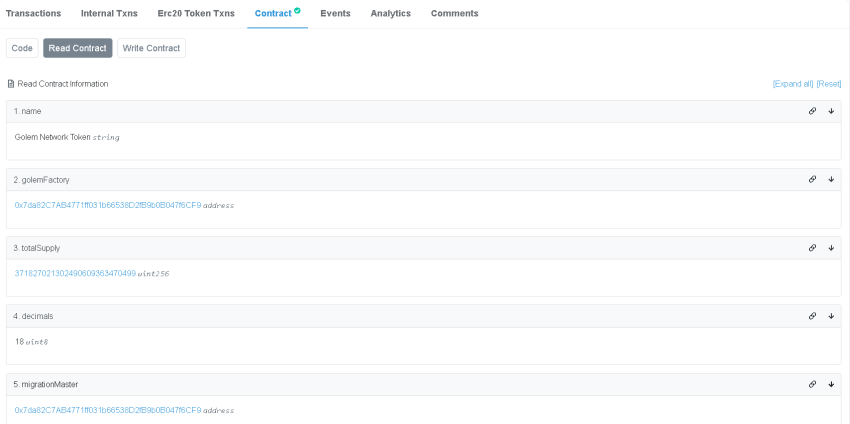
Task: Go to the Events tab
Action: tap(336, 14)
